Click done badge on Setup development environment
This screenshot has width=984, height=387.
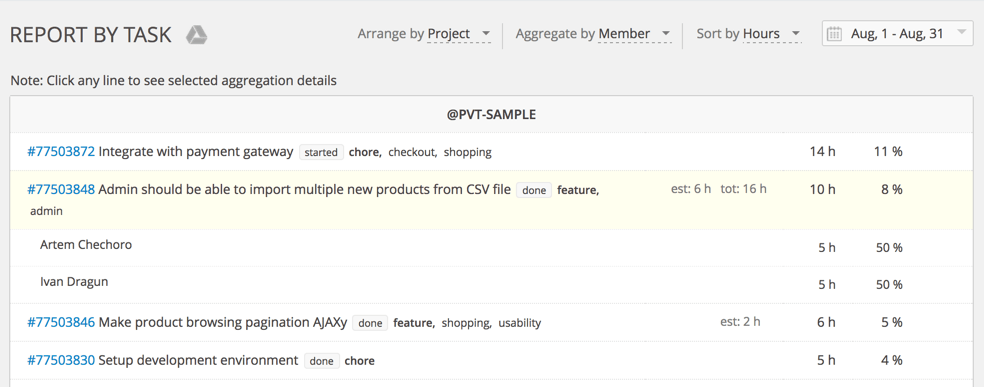tap(322, 361)
